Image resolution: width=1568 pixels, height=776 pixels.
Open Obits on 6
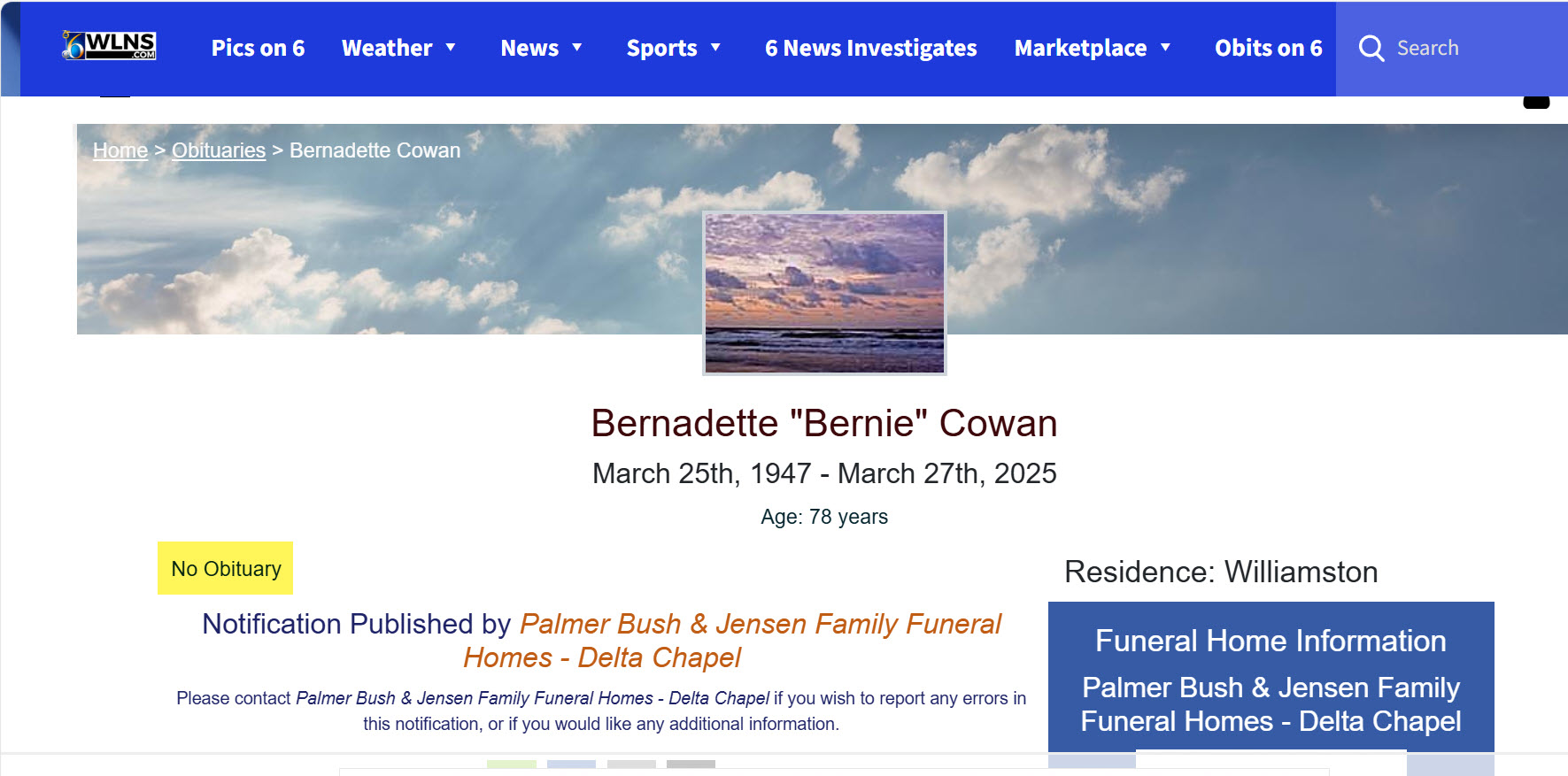1269,48
